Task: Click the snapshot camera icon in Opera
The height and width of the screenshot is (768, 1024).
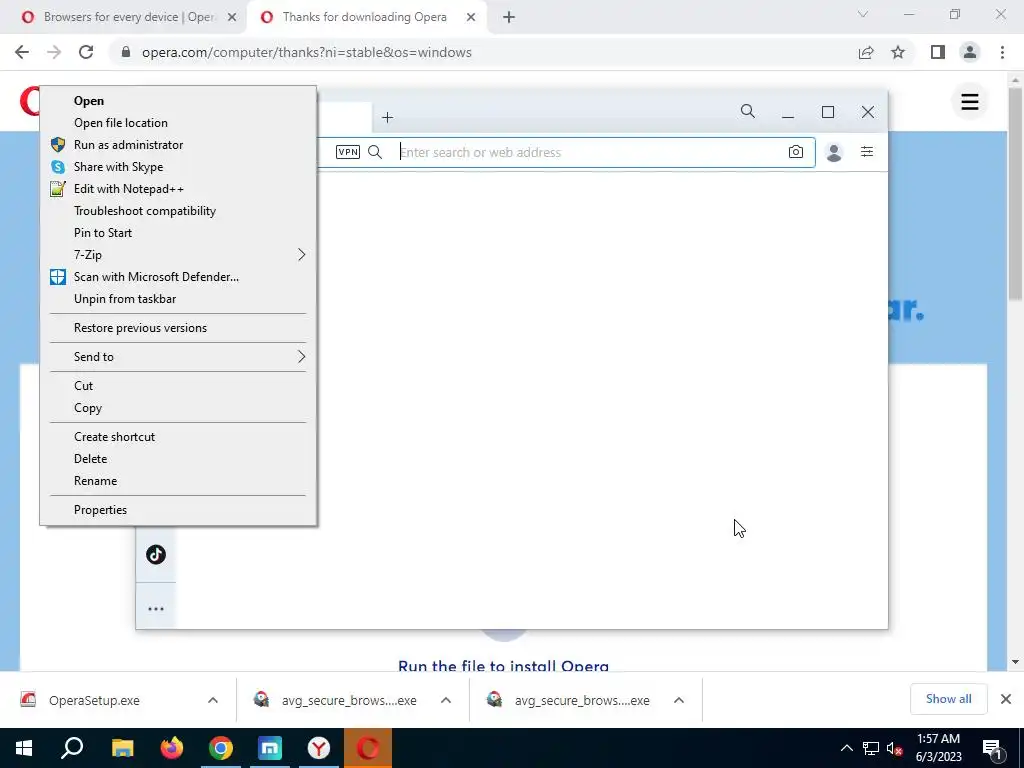Action: pyautogui.click(x=795, y=152)
